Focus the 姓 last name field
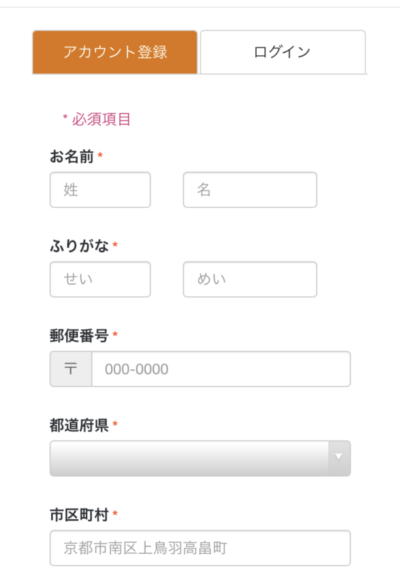Viewport: 400px width, 588px height. [x=100, y=190]
